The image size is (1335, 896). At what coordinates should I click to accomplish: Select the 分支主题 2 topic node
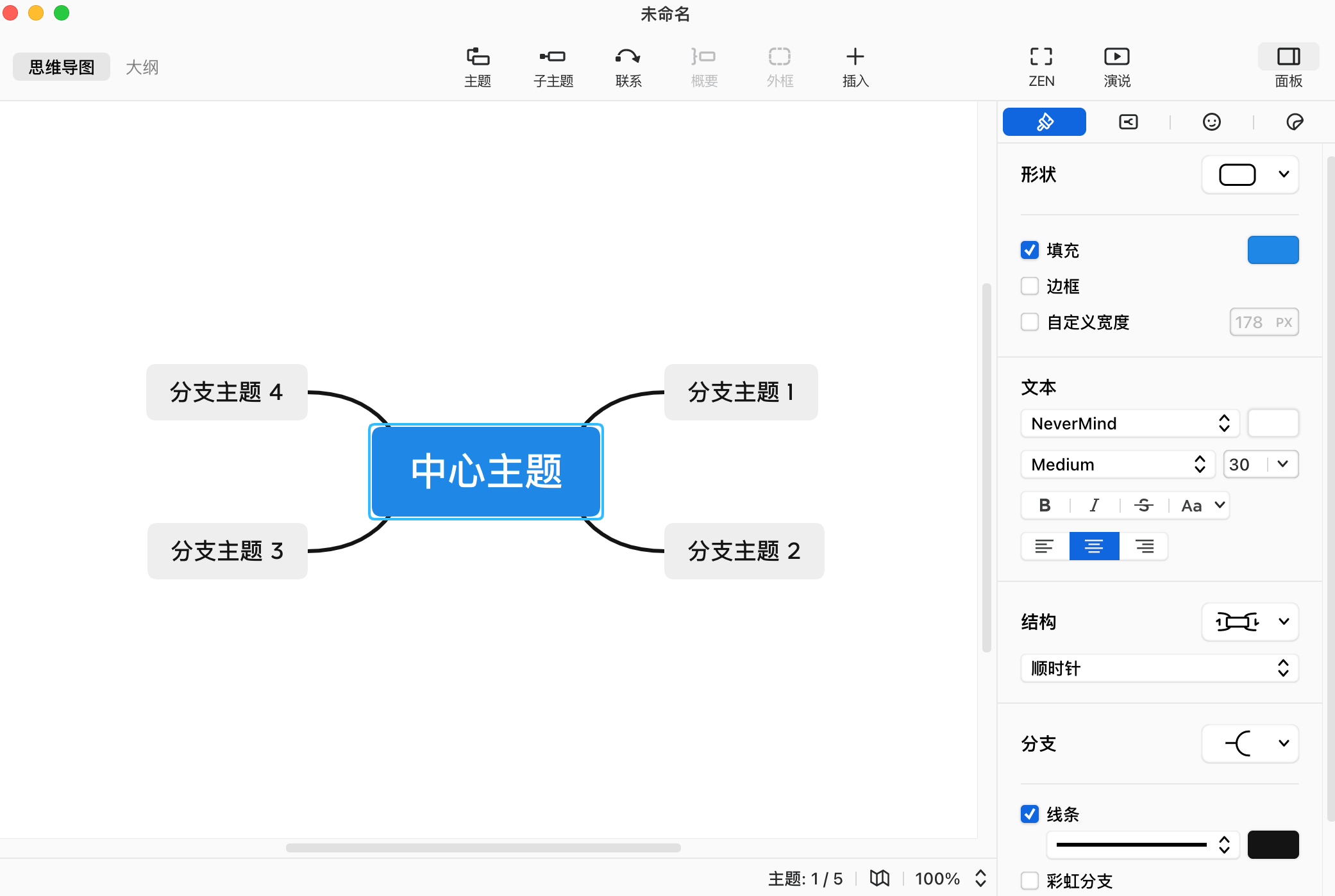tap(744, 551)
